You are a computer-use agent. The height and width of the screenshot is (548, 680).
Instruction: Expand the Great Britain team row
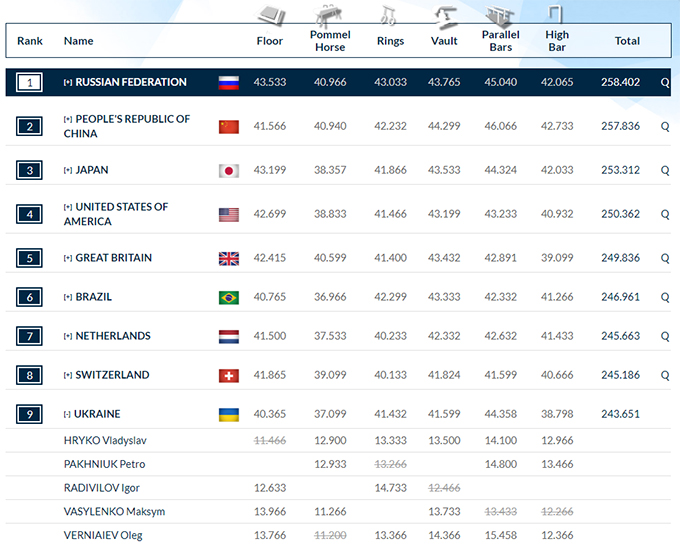68,259
